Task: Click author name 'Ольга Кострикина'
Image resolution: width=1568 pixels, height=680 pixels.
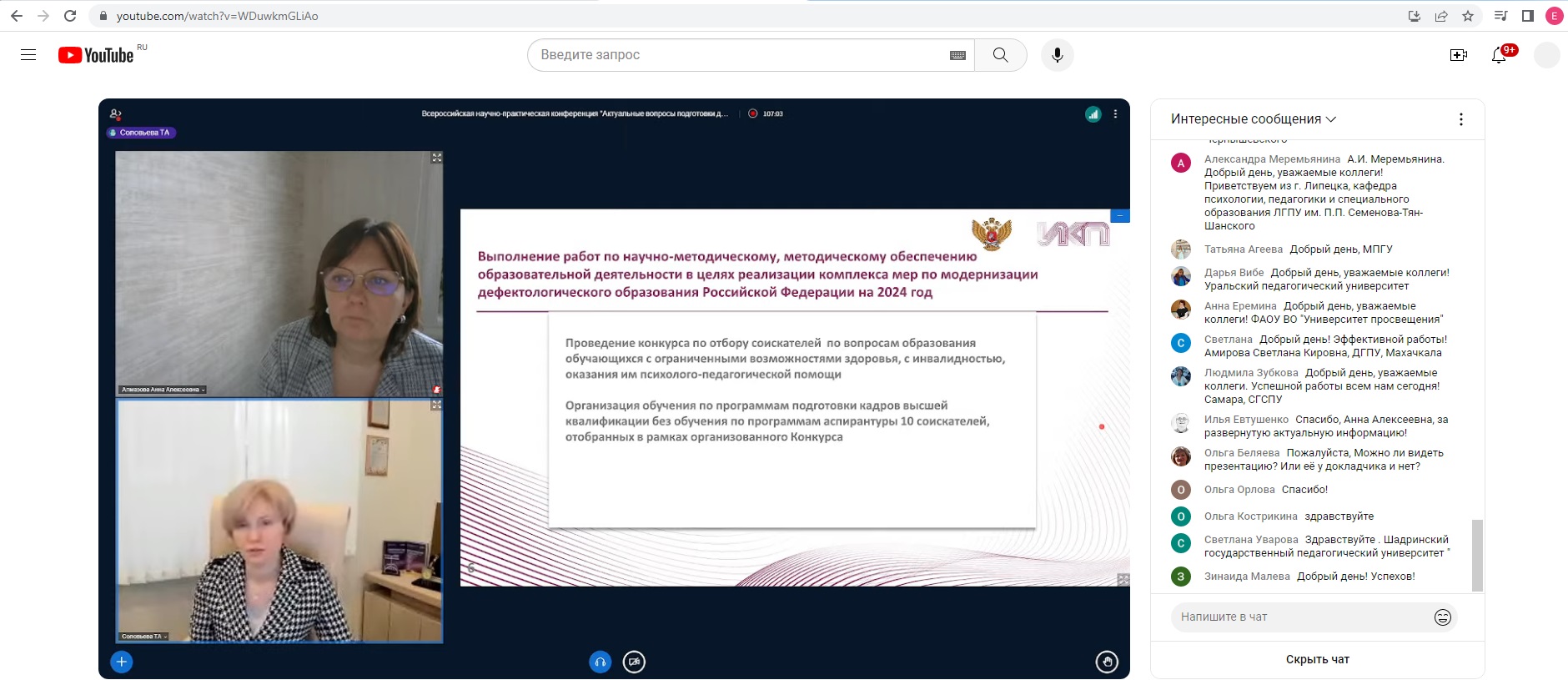Action: coord(1251,516)
